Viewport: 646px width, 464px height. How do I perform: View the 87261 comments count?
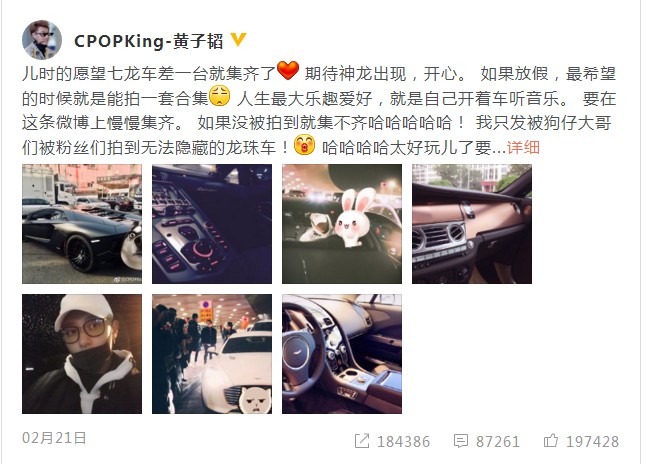tap(498, 442)
